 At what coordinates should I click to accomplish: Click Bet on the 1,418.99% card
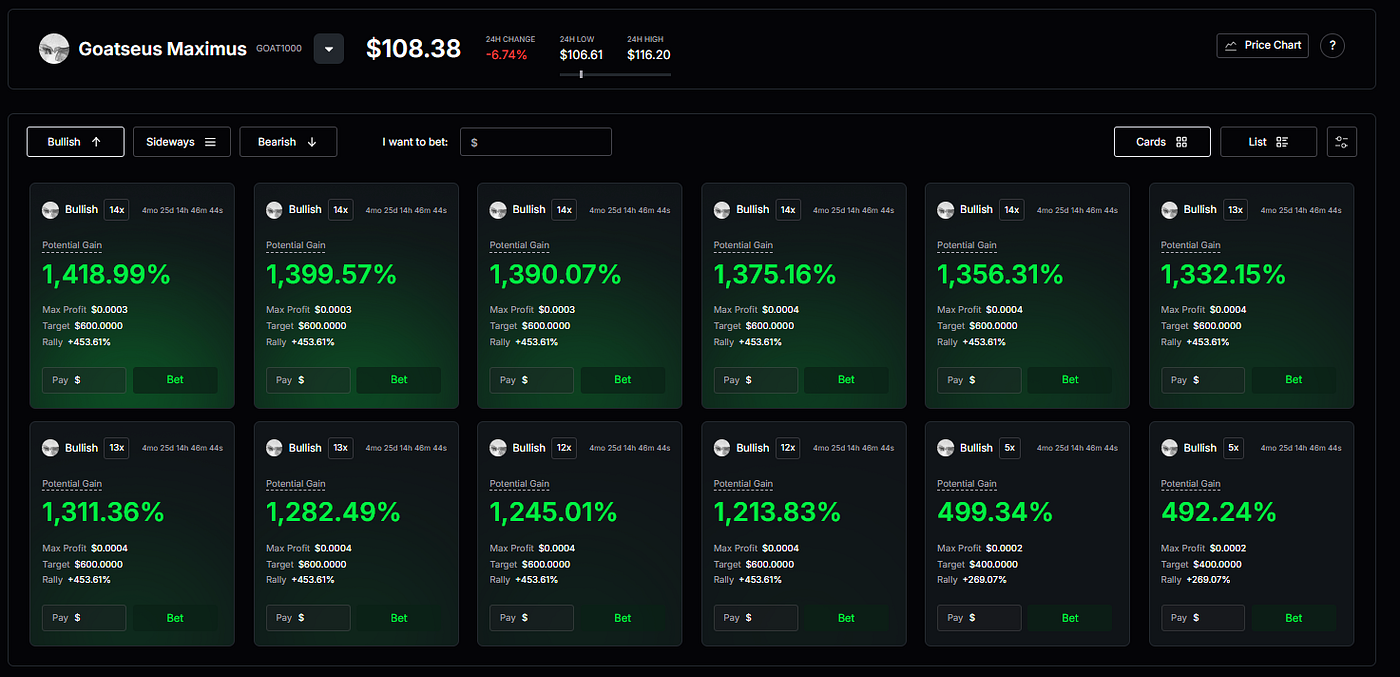click(175, 380)
